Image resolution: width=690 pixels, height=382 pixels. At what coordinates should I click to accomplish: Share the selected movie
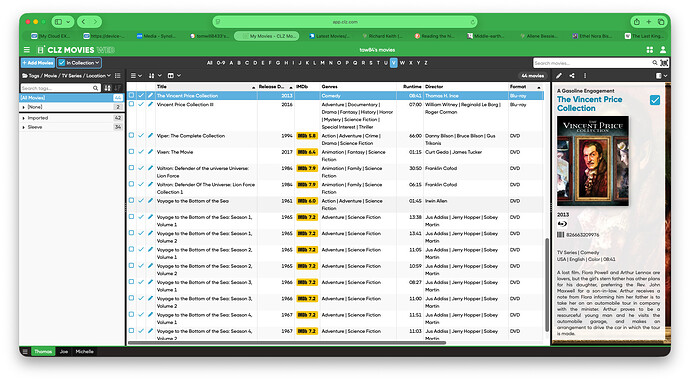point(572,76)
